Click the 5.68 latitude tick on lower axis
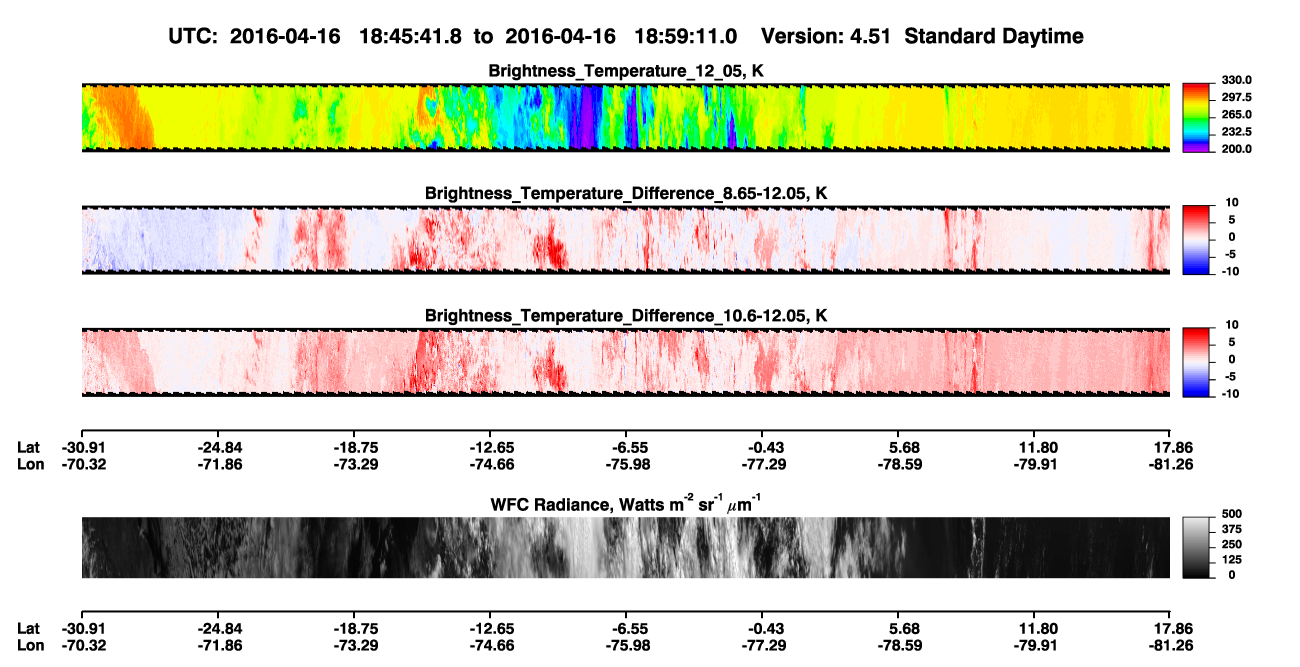The height and width of the screenshot is (667, 1300). 898,630
